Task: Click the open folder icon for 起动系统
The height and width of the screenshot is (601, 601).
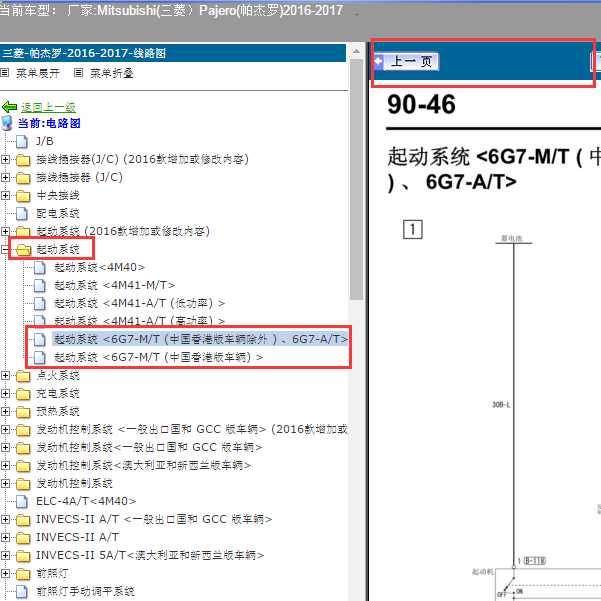Action: (23, 250)
